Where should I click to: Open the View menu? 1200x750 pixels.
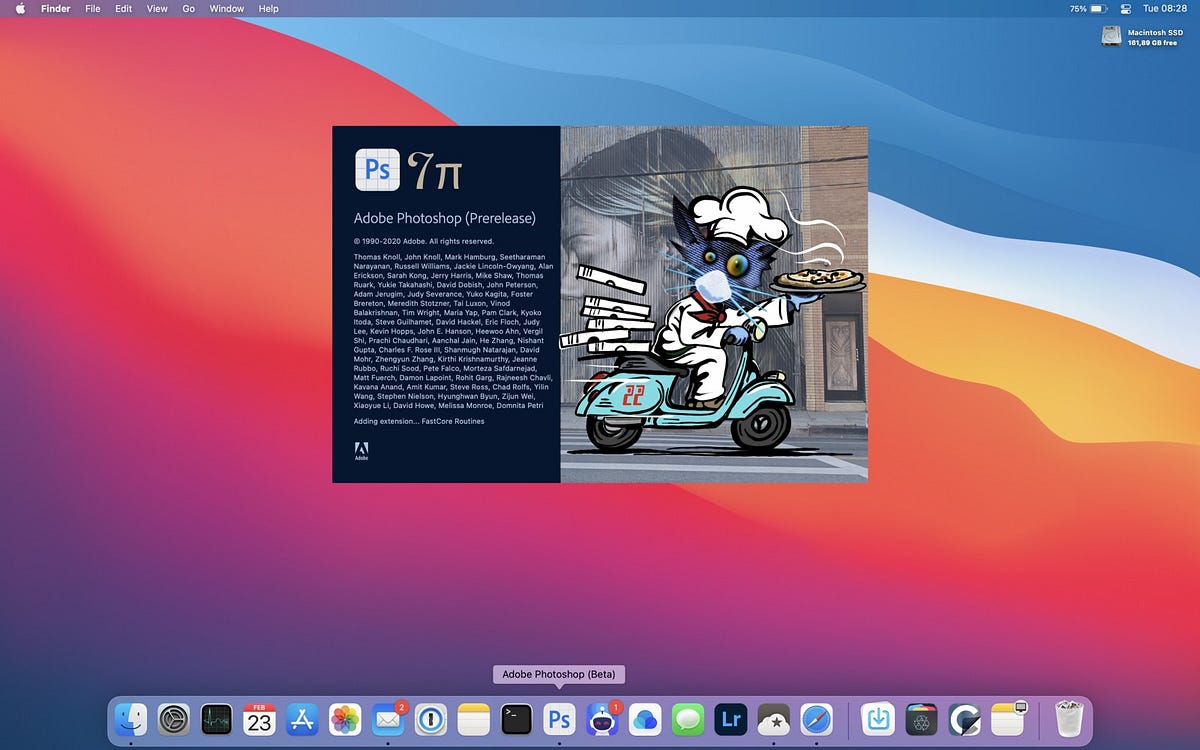point(157,8)
